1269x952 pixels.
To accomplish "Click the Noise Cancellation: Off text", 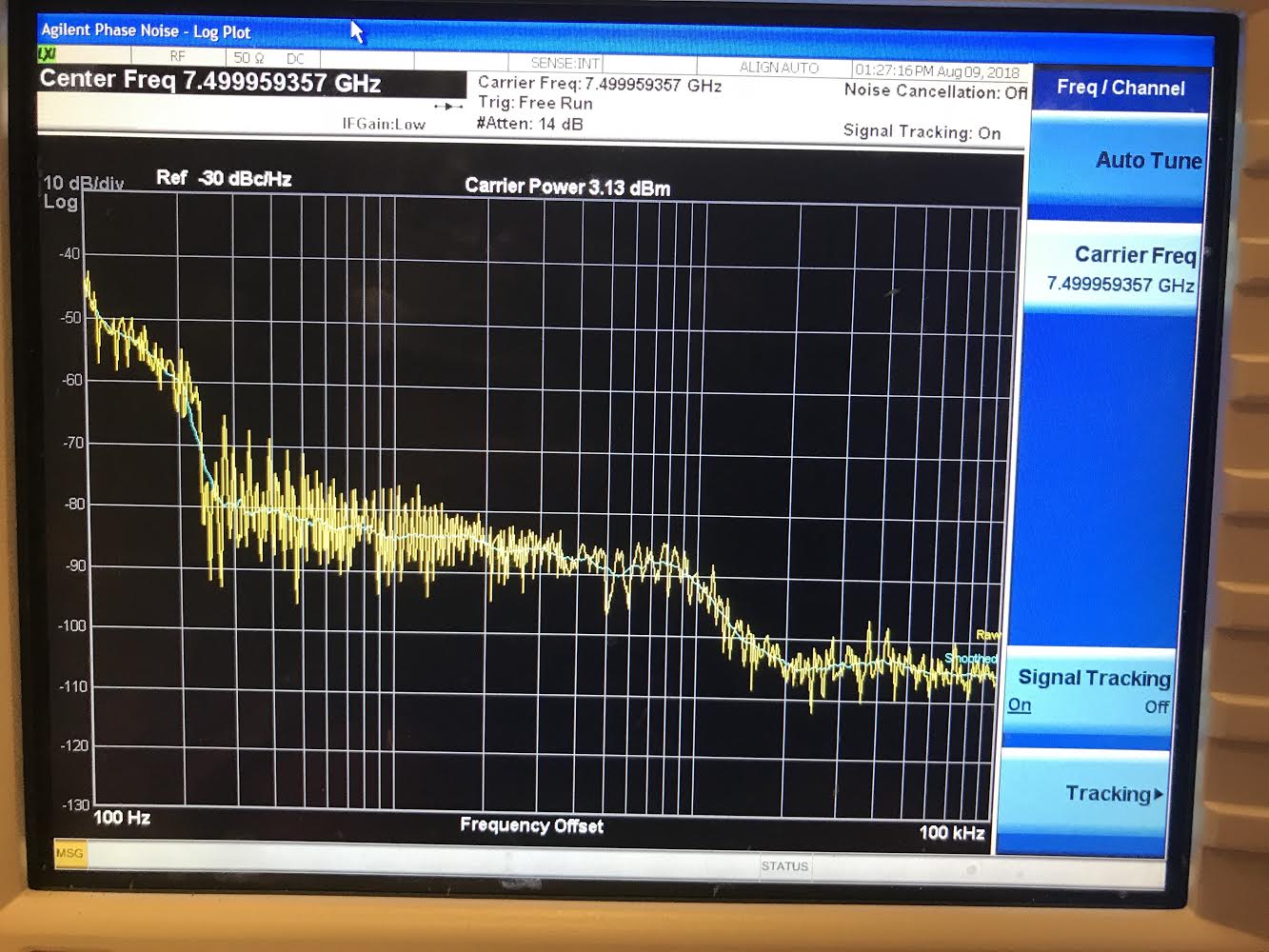I will [x=935, y=91].
